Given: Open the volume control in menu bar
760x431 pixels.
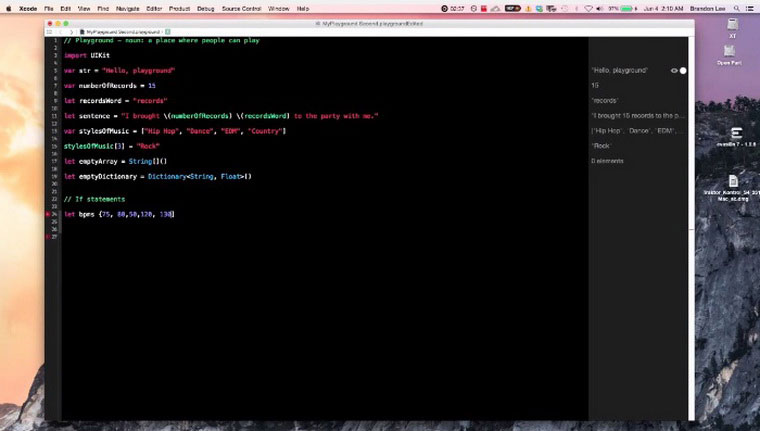Looking at the screenshot, I should click(600, 9).
